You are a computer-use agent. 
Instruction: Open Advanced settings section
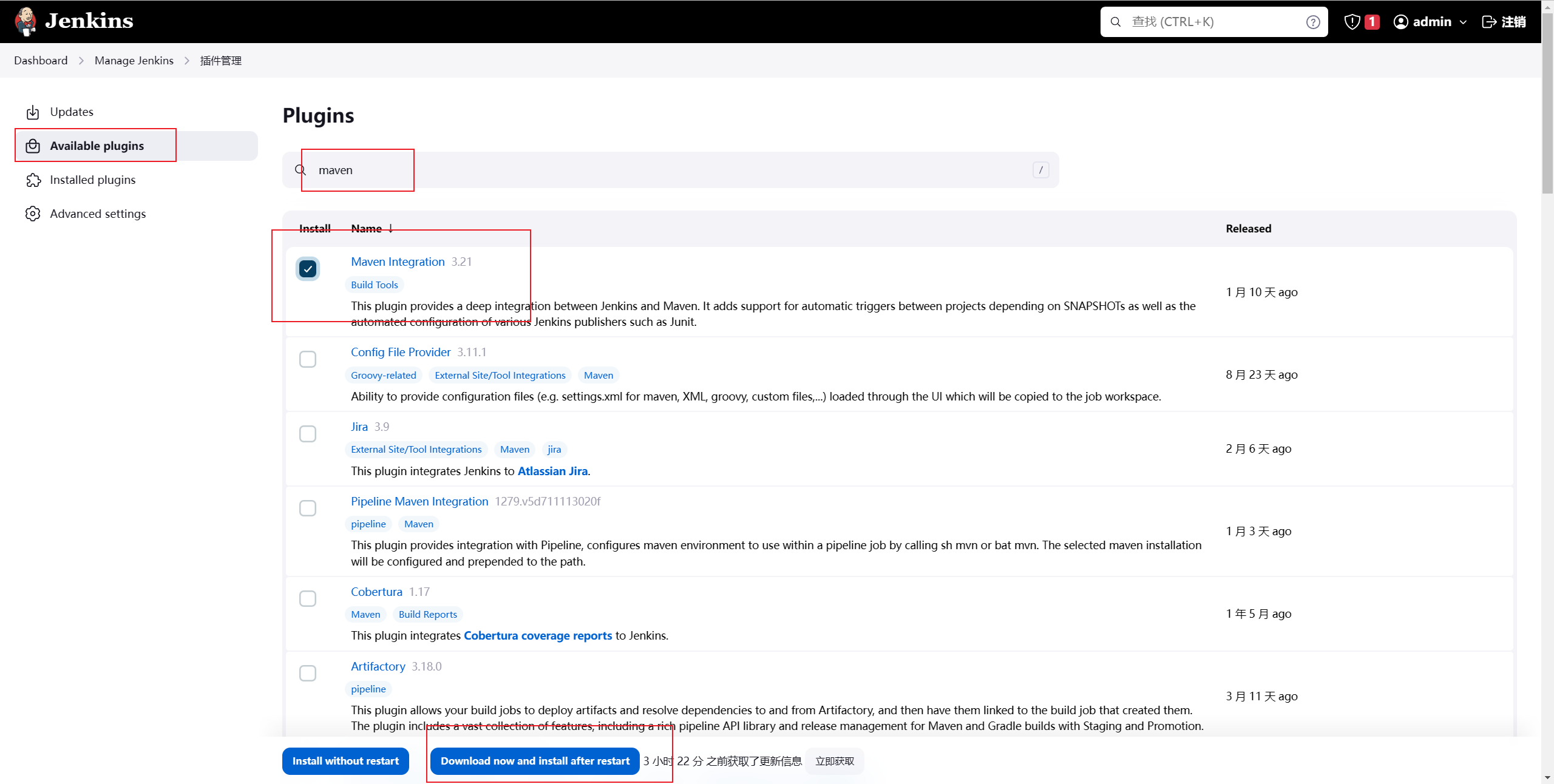[x=137, y=214]
